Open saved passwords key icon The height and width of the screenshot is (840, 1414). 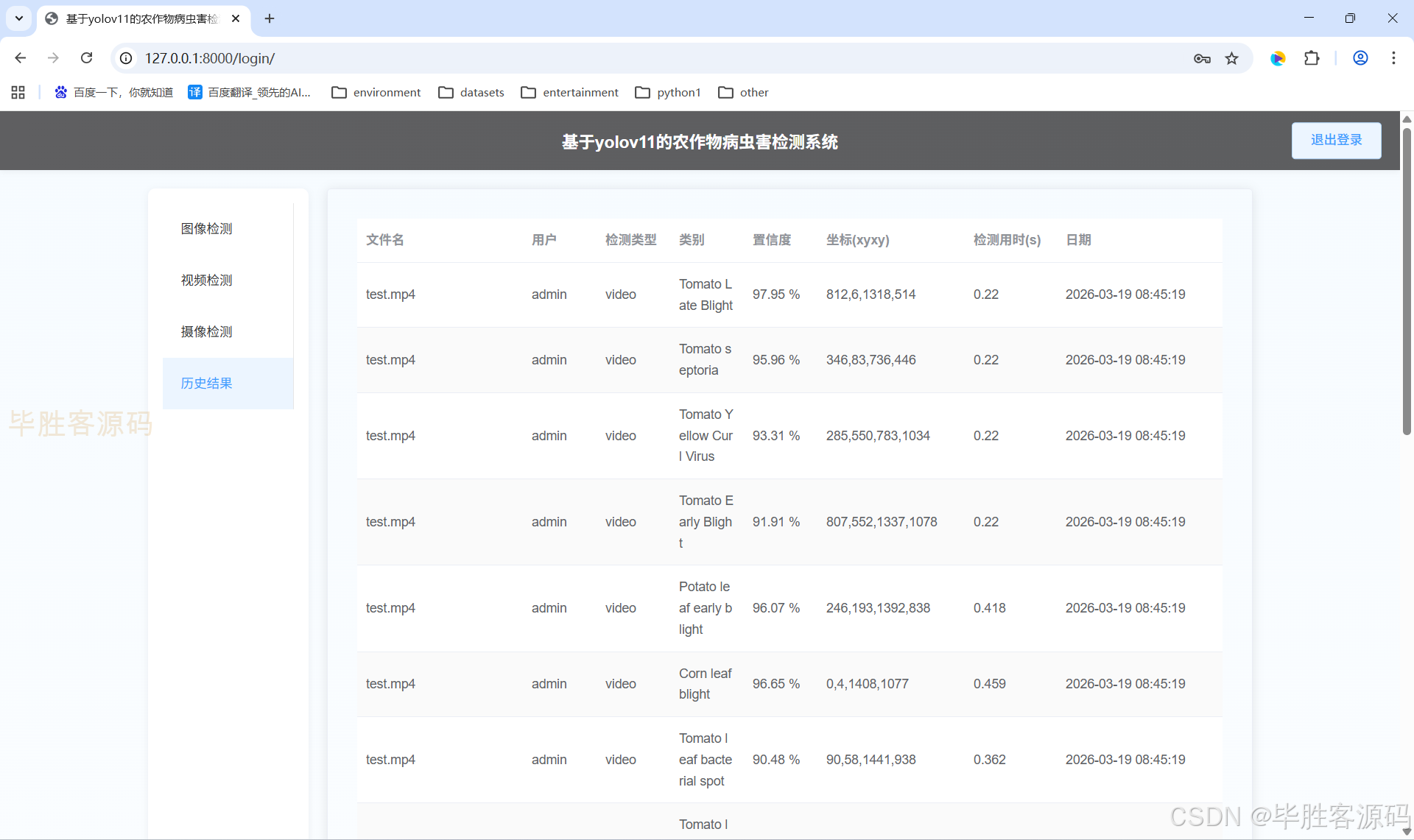click(x=1202, y=58)
